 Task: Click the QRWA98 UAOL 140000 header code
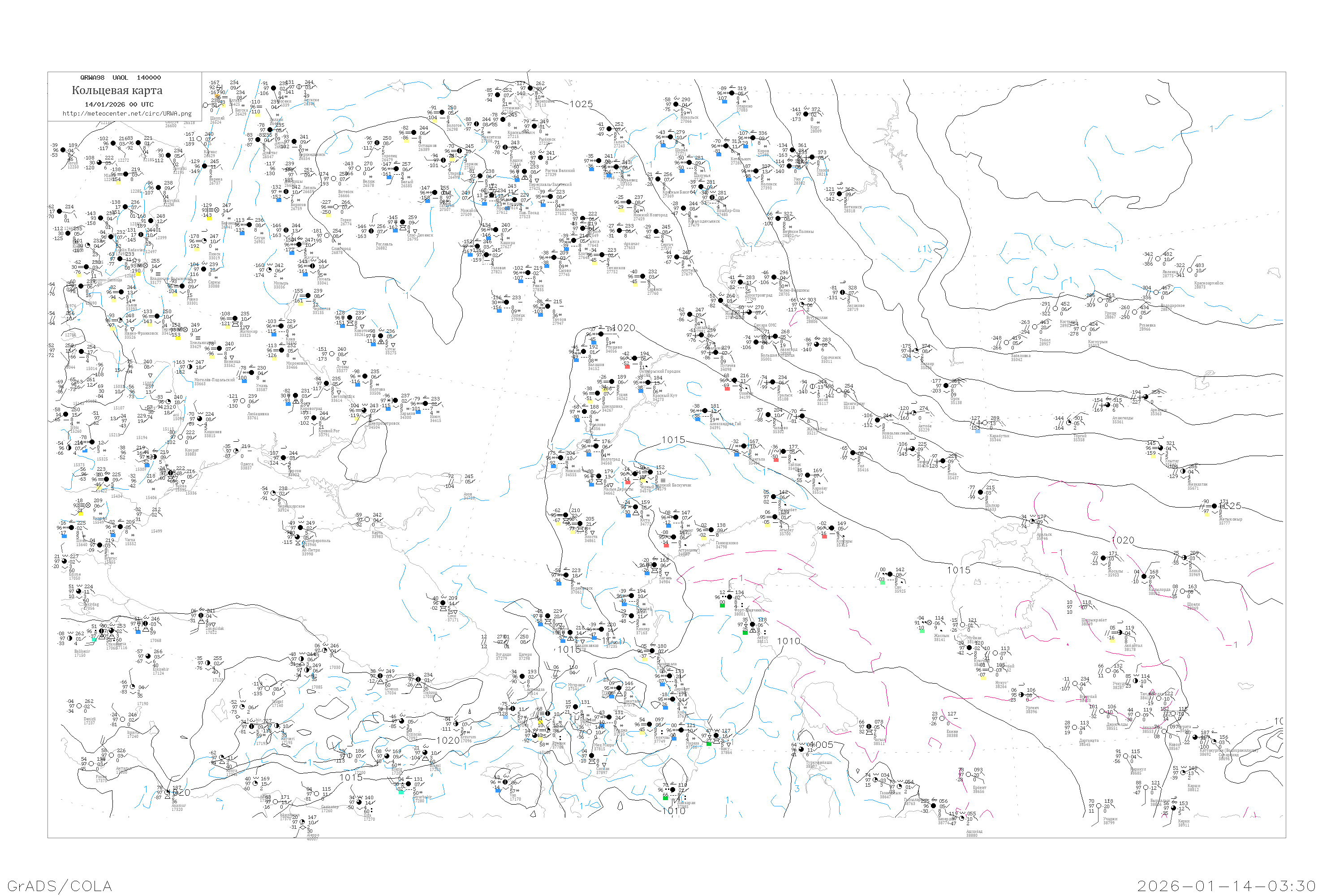(120, 77)
